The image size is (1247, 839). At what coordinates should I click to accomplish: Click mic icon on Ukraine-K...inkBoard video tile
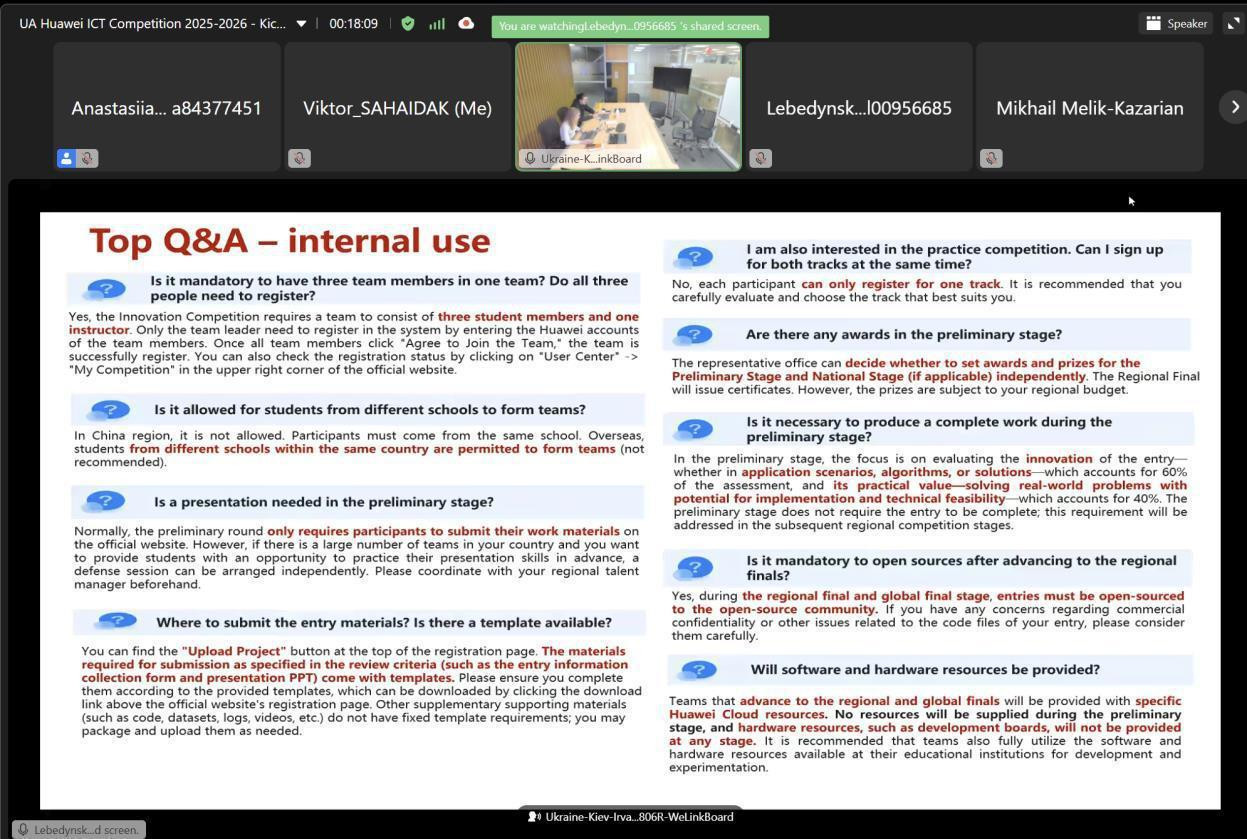click(x=530, y=158)
